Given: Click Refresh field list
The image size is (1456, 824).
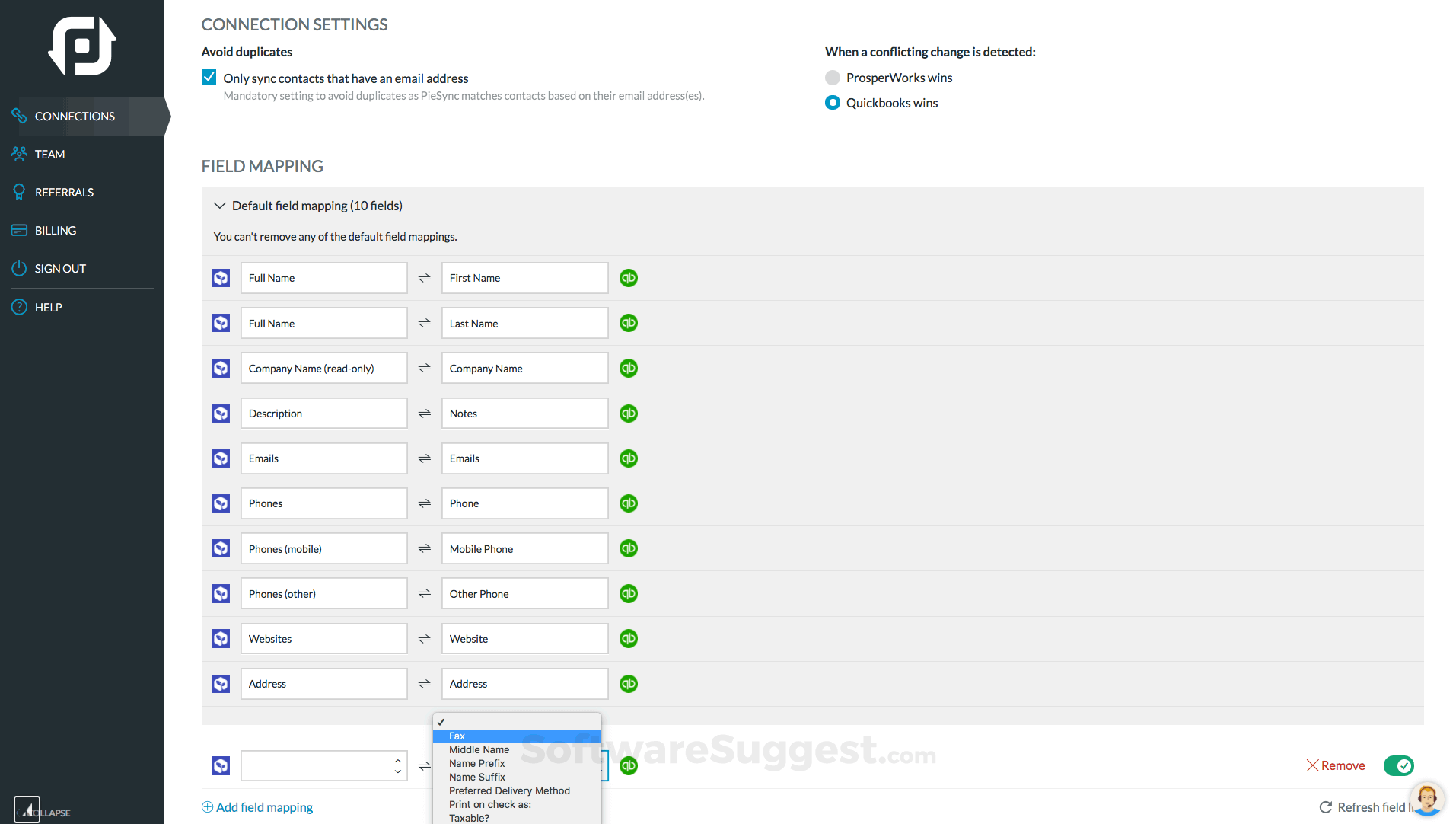Looking at the screenshot, I should coord(1367,807).
